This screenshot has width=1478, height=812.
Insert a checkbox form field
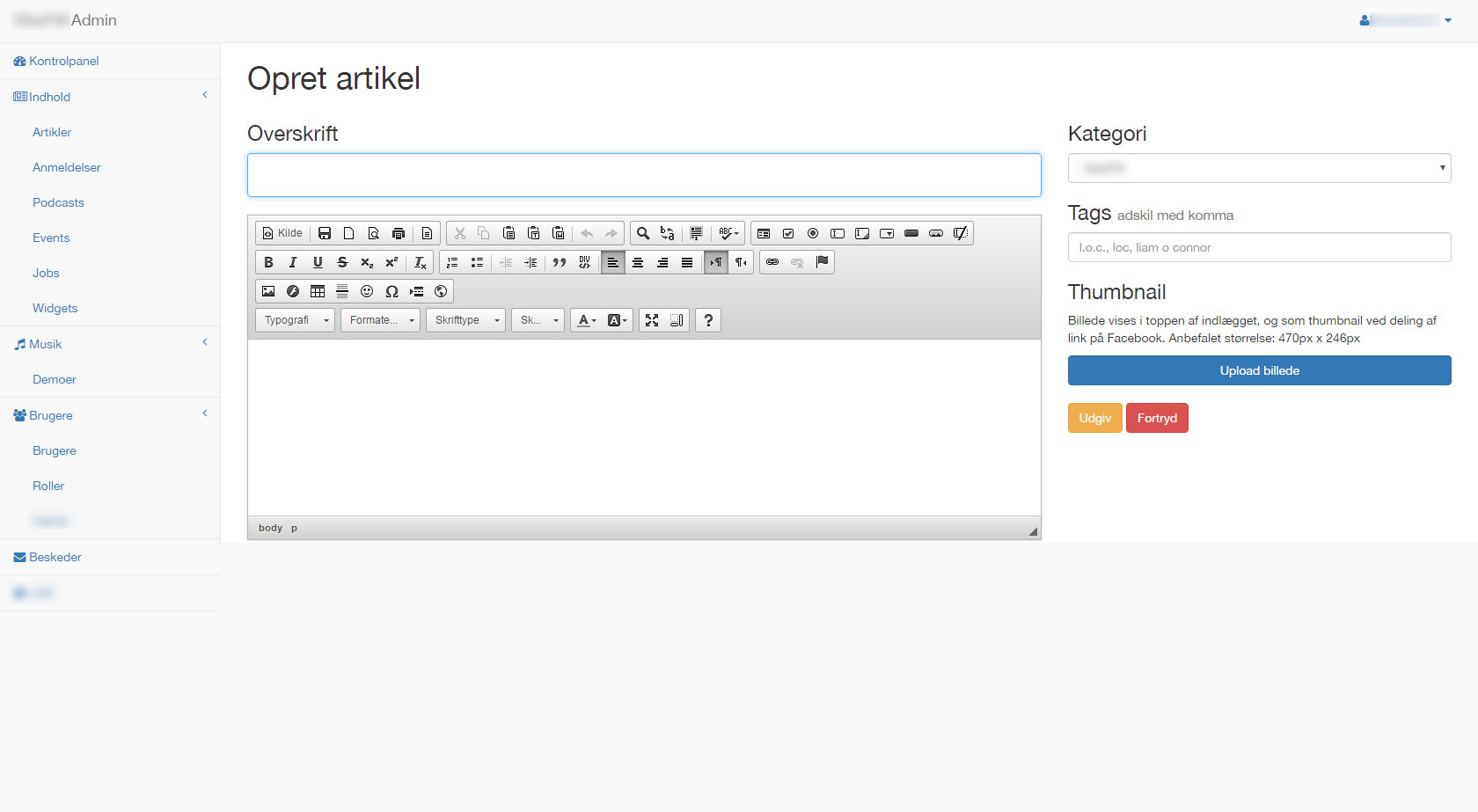click(x=788, y=233)
